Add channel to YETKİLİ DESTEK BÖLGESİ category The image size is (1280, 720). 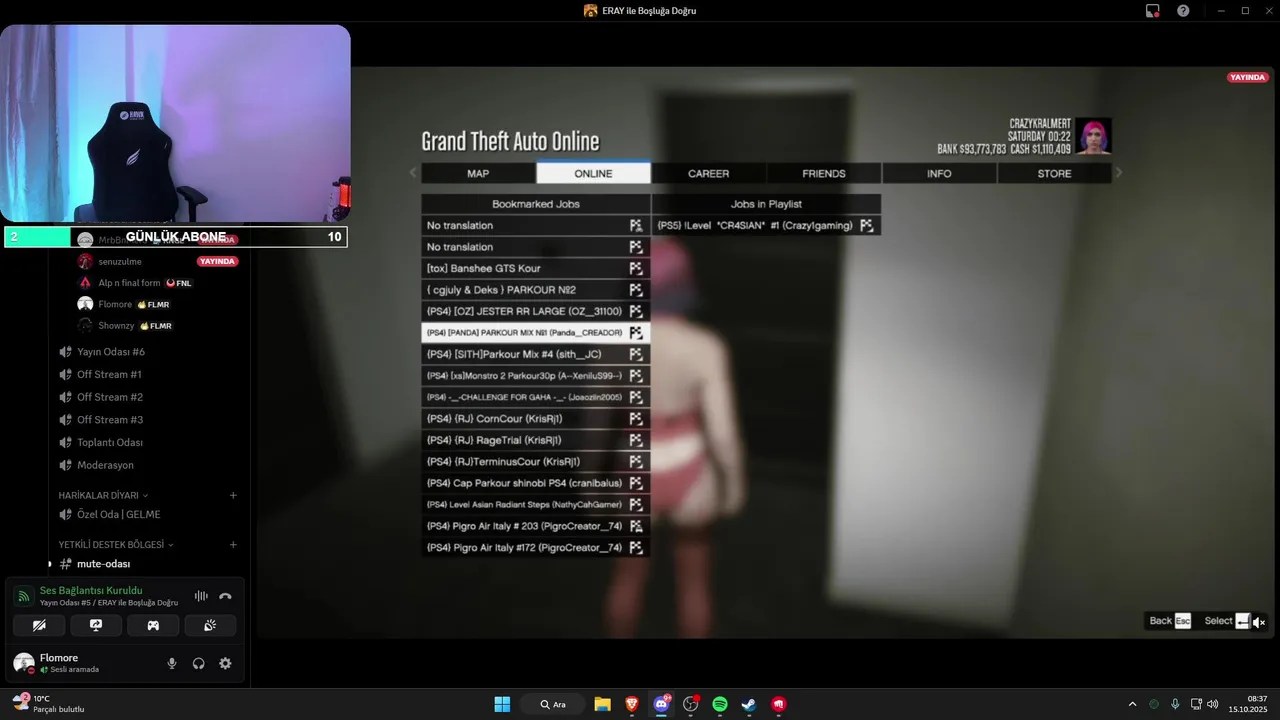[233, 545]
